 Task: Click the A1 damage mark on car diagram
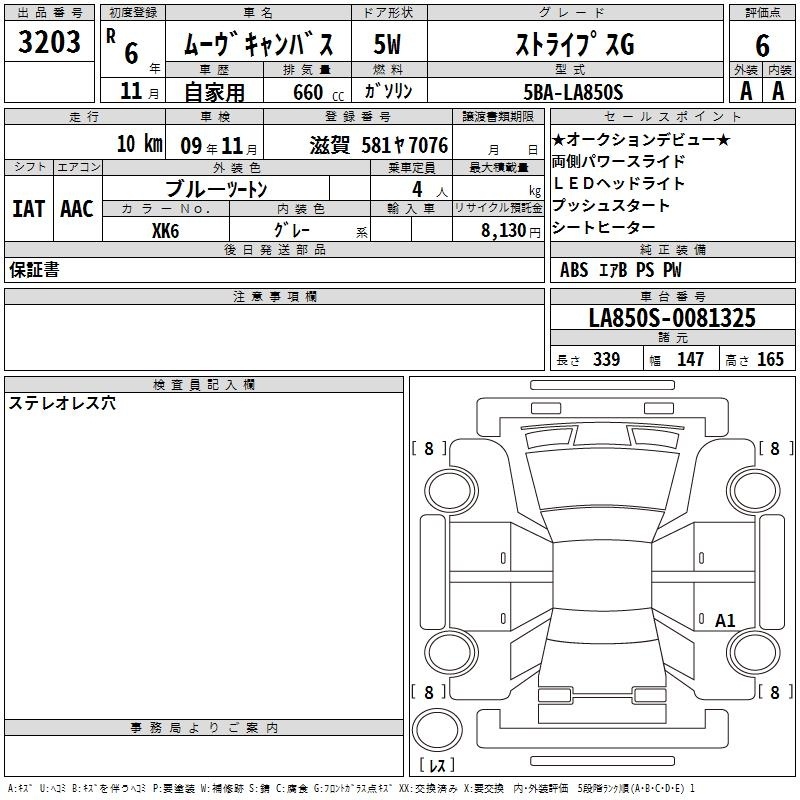tap(725, 621)
